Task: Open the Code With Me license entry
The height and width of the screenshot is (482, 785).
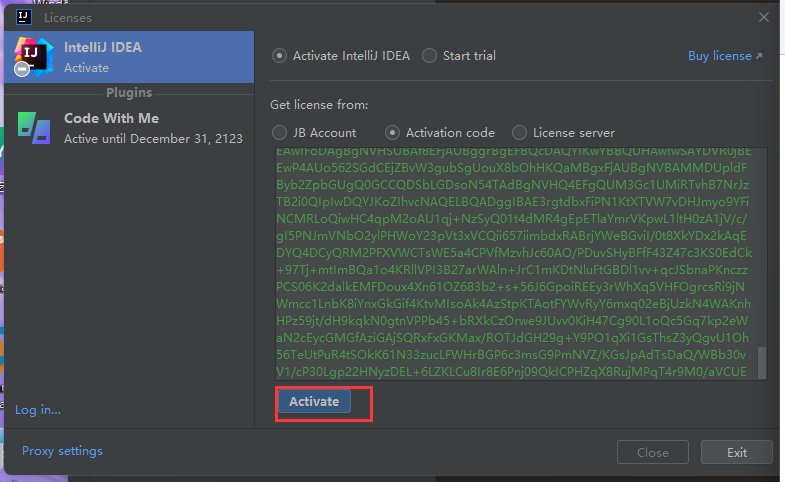Action: [129, 128]
